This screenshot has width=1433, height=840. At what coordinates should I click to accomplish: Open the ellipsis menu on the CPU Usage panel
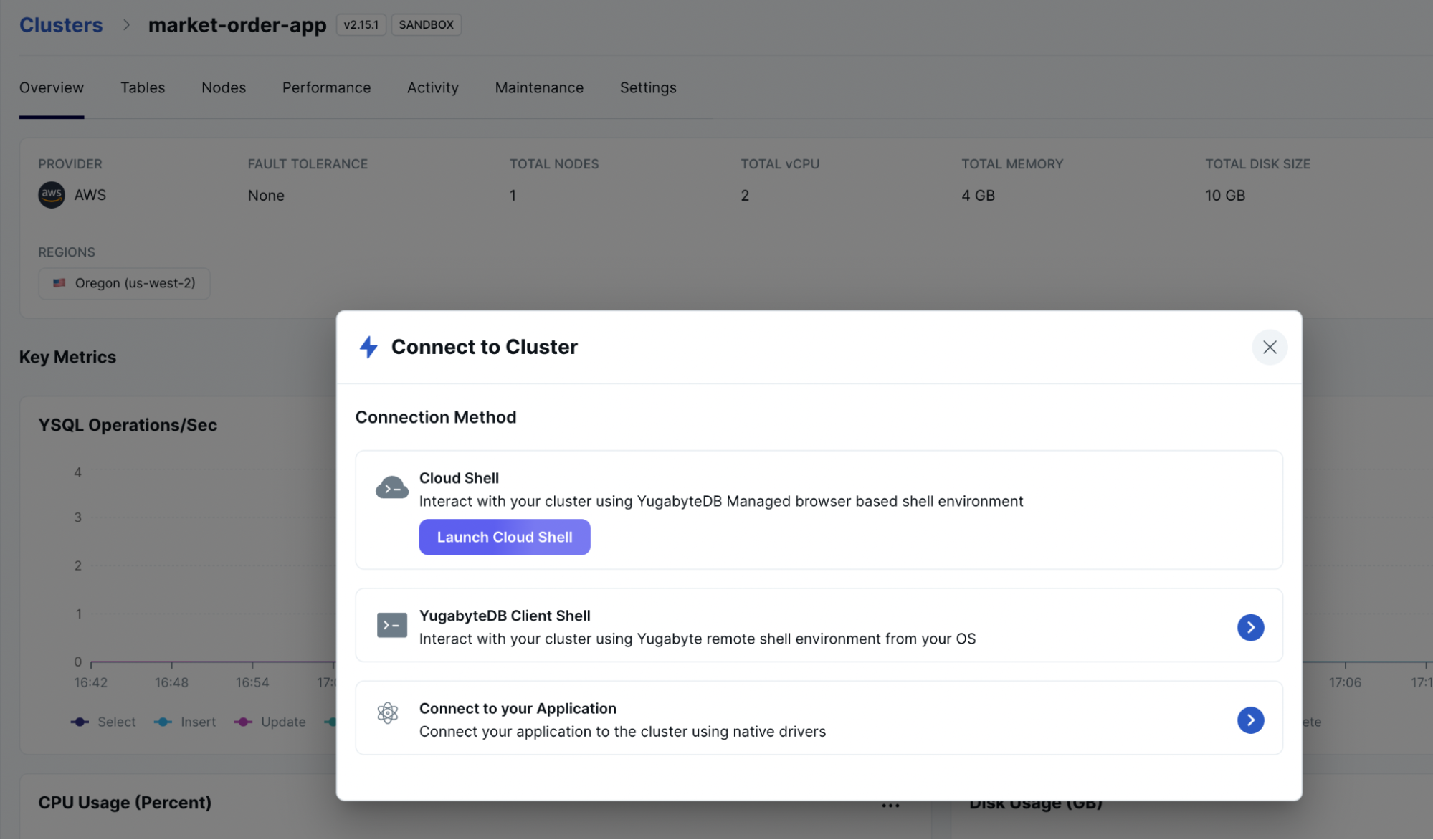click(x=890, y=804)
